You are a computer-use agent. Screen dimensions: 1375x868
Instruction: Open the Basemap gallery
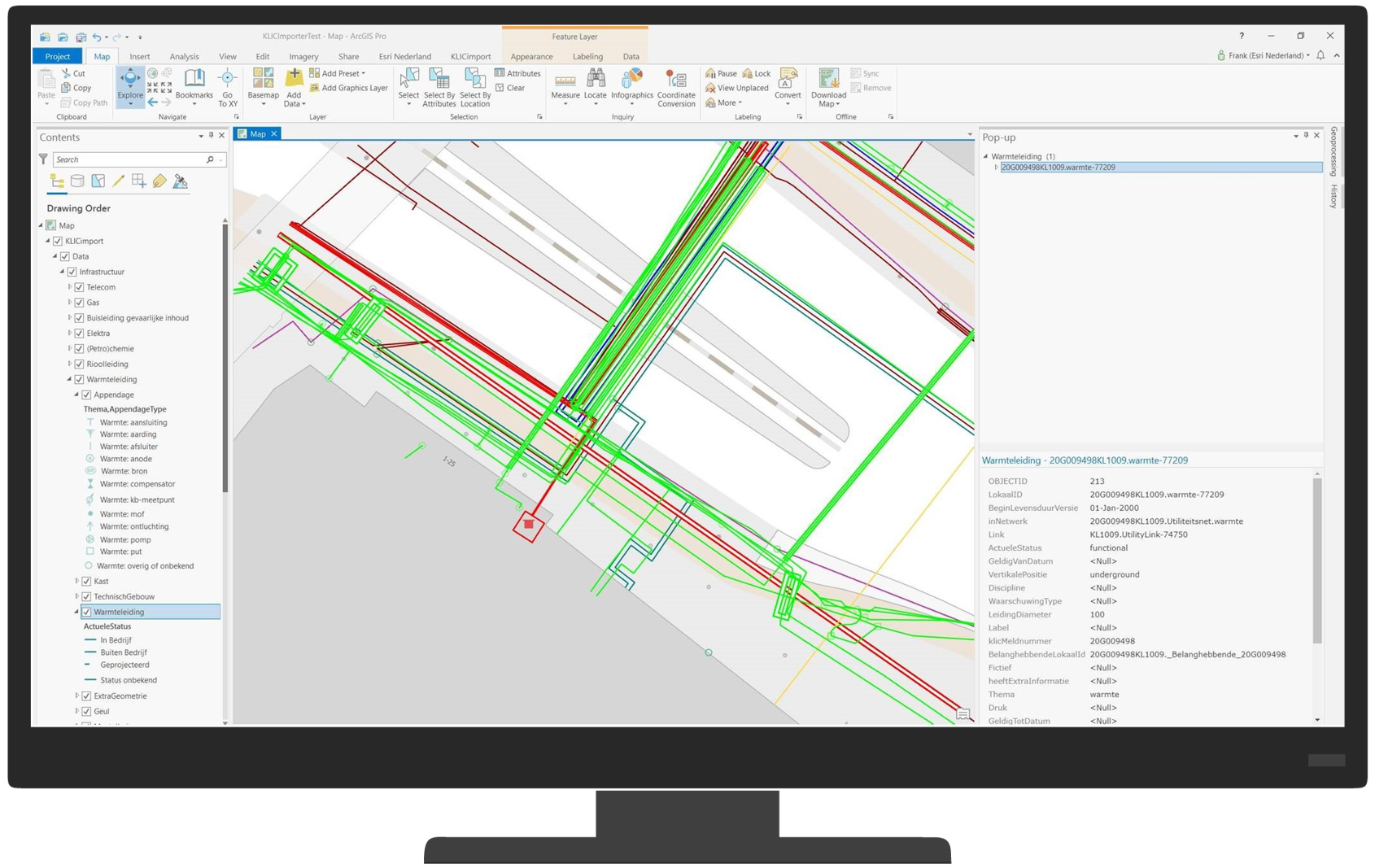(x=263, y=84)
